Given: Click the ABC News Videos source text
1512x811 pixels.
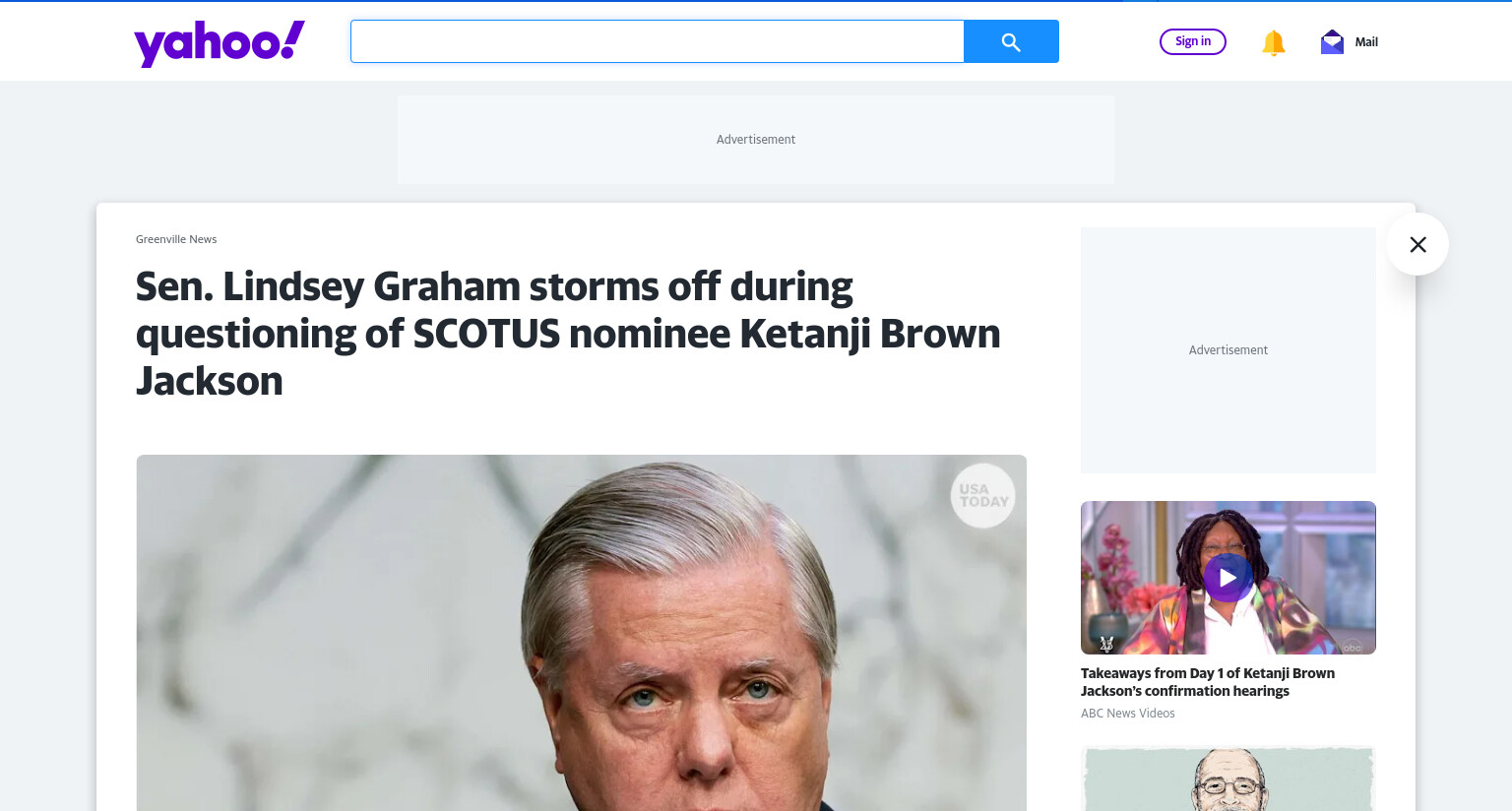Looking at the screenshot, I should [x=1128, y=714].
